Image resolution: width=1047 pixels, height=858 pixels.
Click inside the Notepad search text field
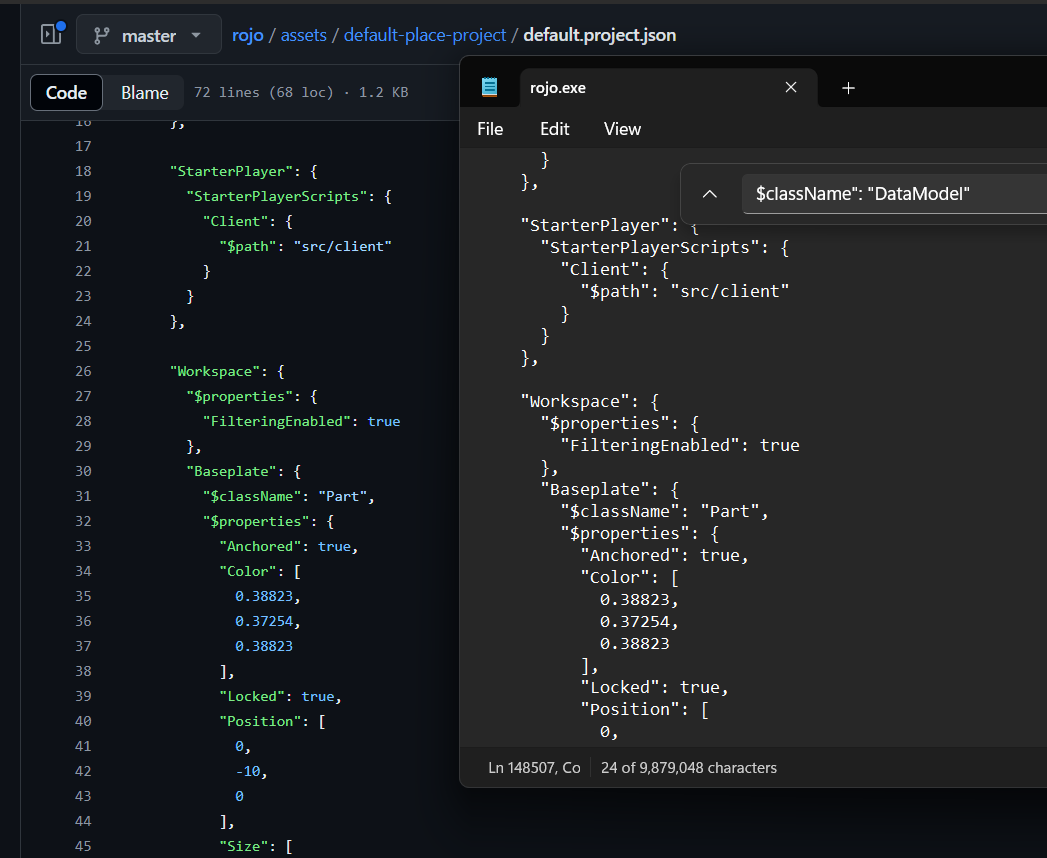(890, 193)
